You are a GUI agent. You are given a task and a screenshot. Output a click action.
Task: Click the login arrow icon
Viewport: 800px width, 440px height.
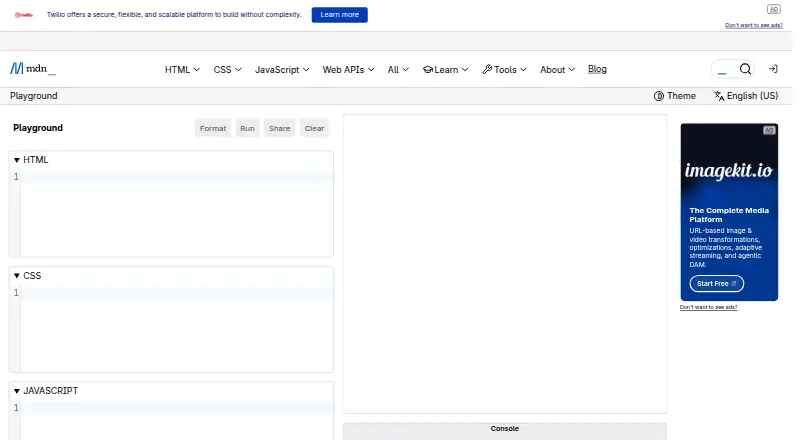[x=773, y=69]
